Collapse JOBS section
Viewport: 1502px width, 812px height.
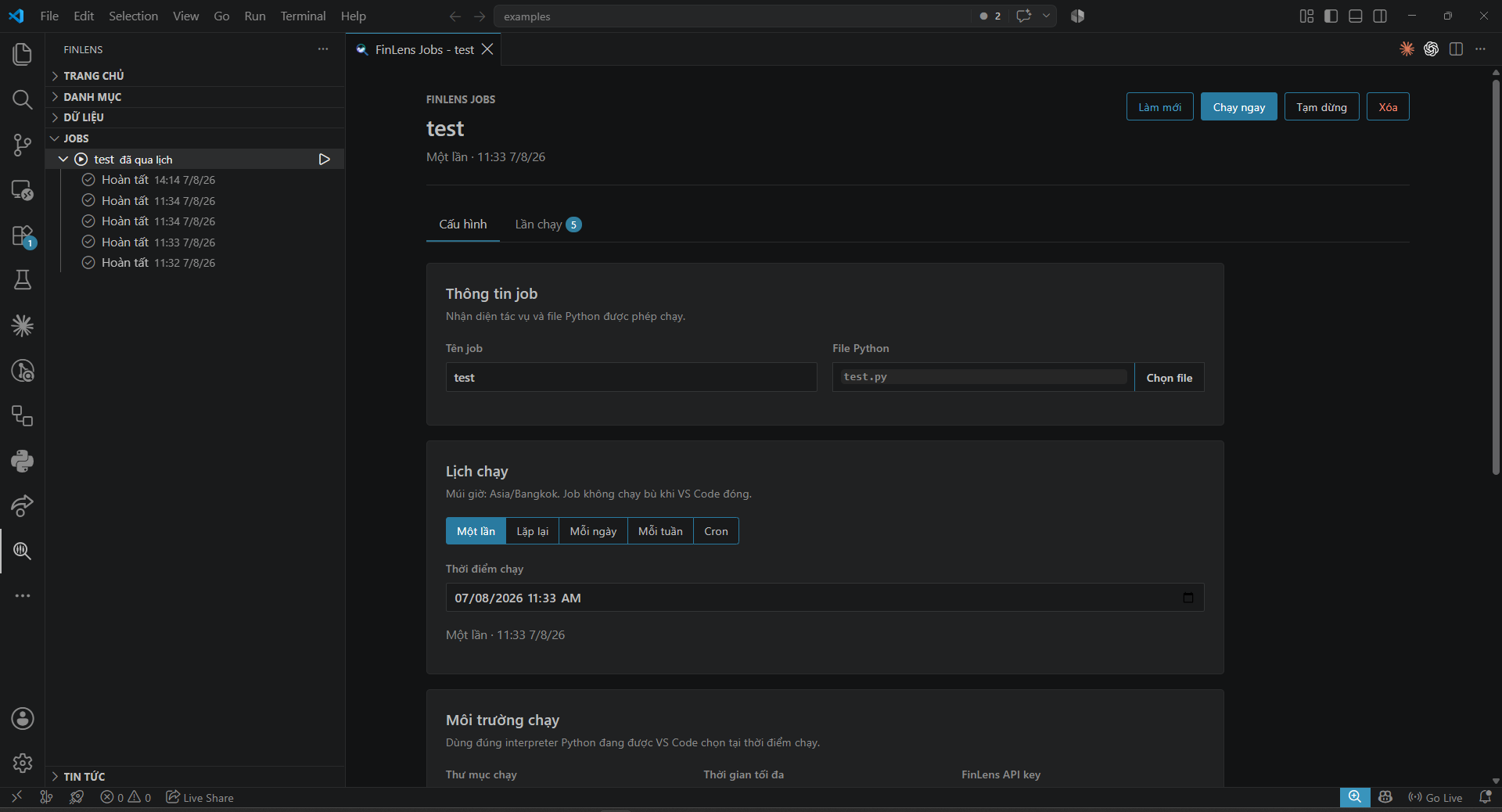coord(196,138)
